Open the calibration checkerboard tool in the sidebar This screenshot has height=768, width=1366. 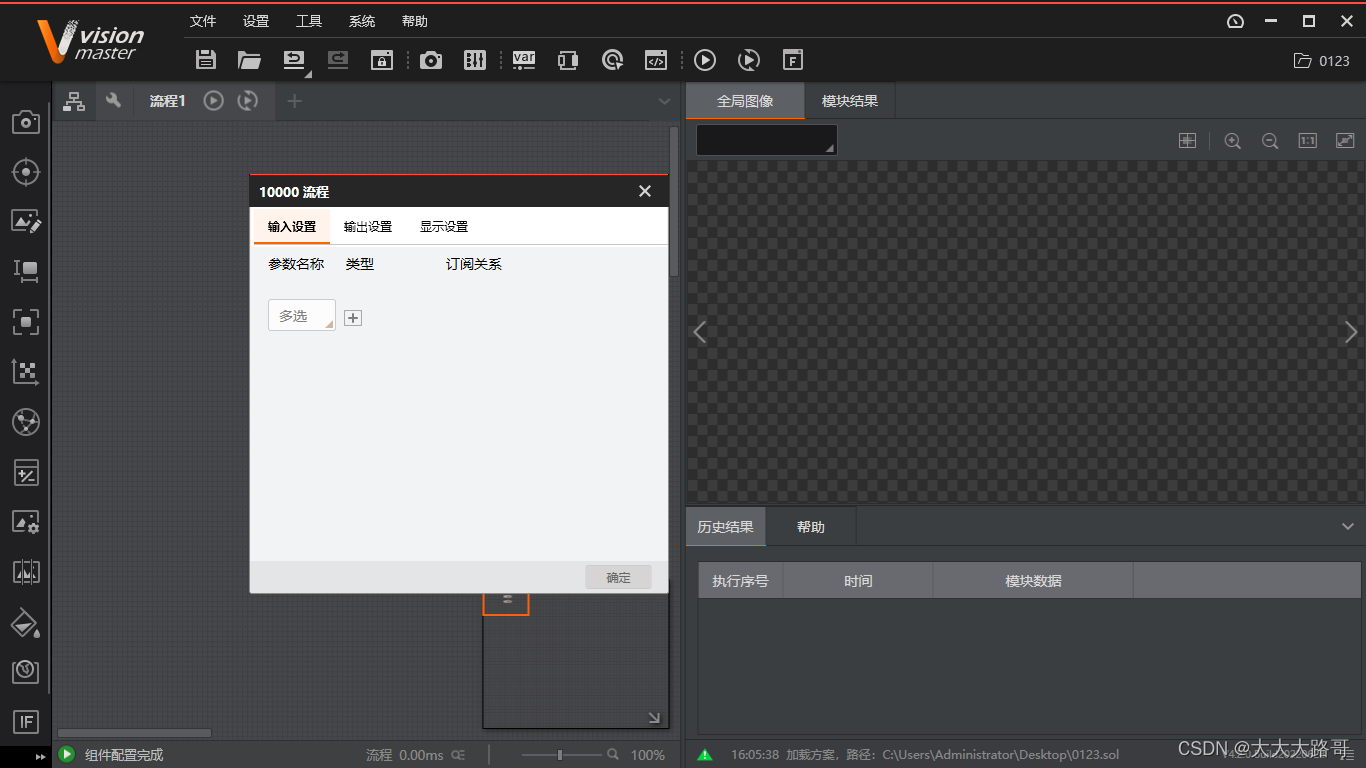(26, 371)
